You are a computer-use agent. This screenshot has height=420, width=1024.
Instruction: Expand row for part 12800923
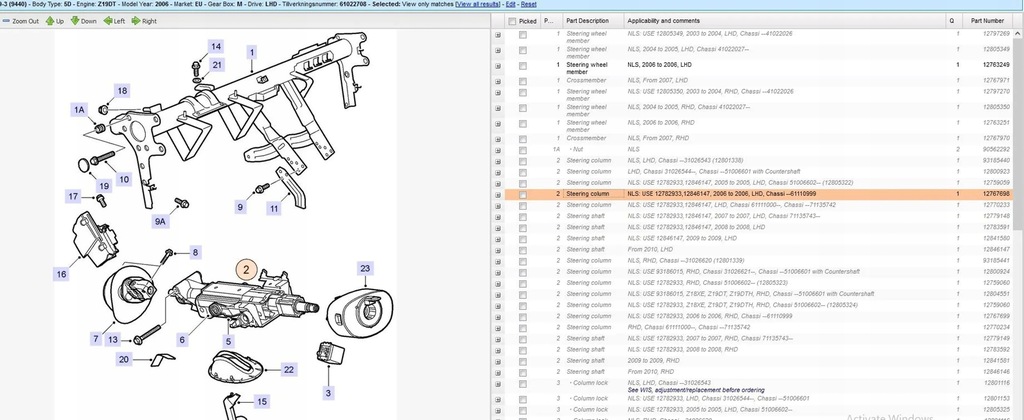pyautogui.click(x=498, y=172)
